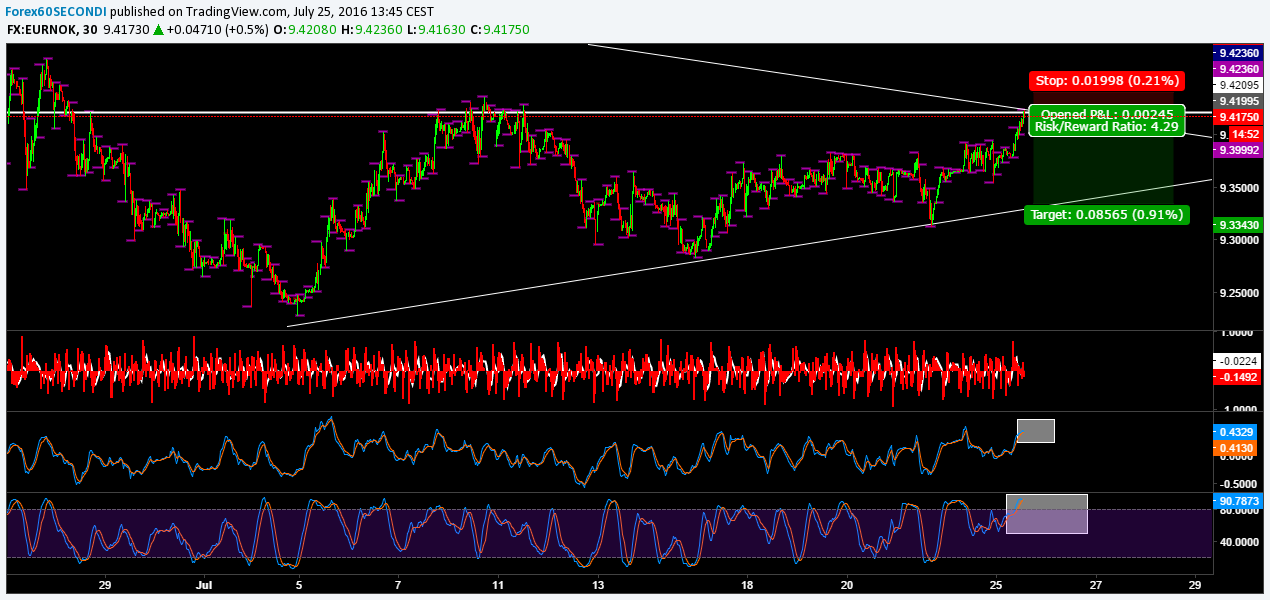Click the 90.7873 stochastic value label
Viewport: 1270px width, 600px height.
(x=1239, y=500)
